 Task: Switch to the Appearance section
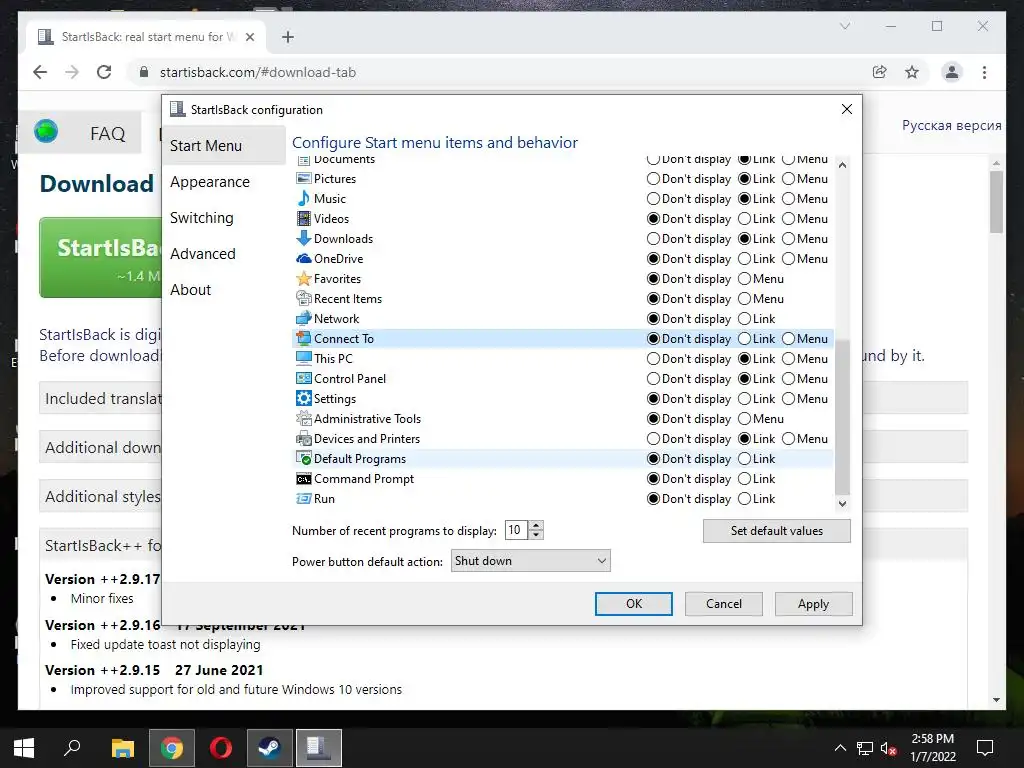coord(210,182)
